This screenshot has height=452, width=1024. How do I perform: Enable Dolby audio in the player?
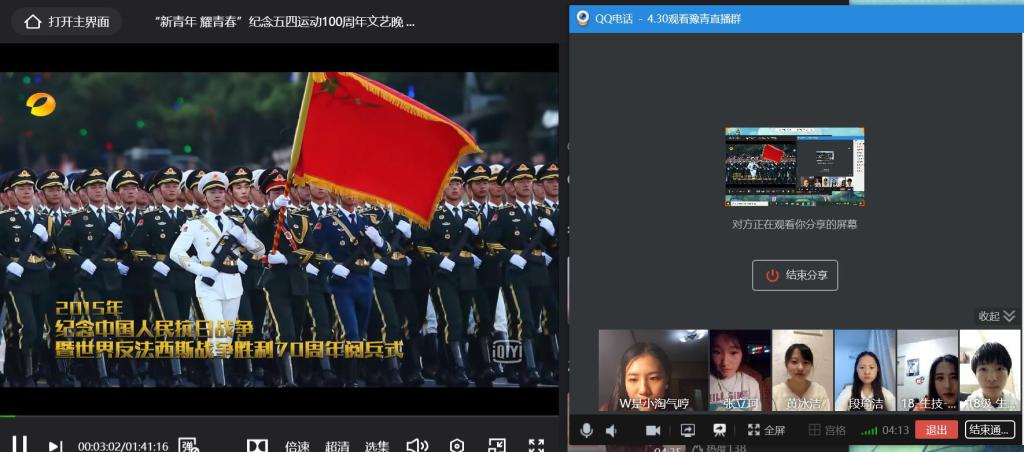[257, 446]
